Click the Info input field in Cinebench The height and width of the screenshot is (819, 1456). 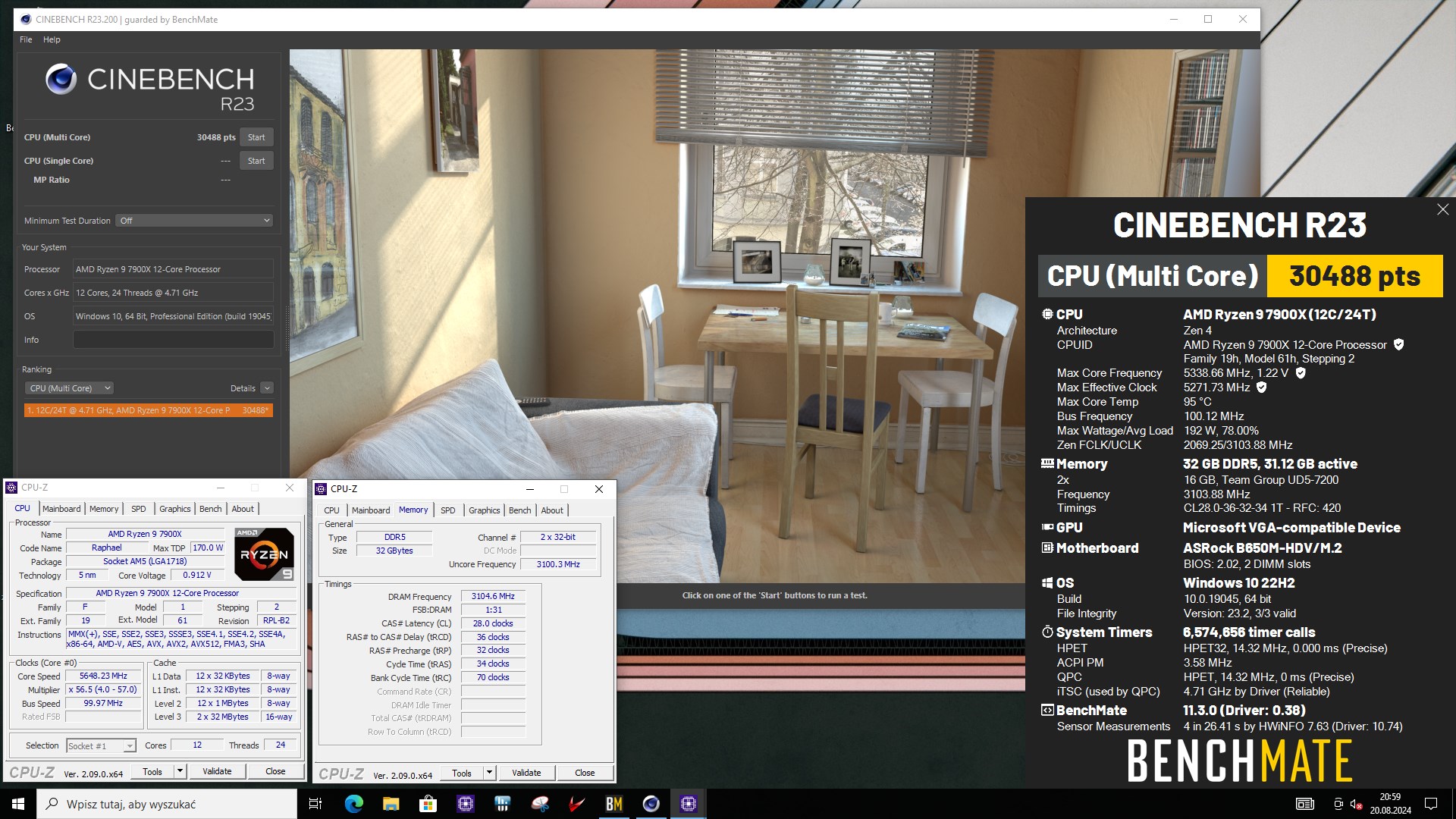173,340
